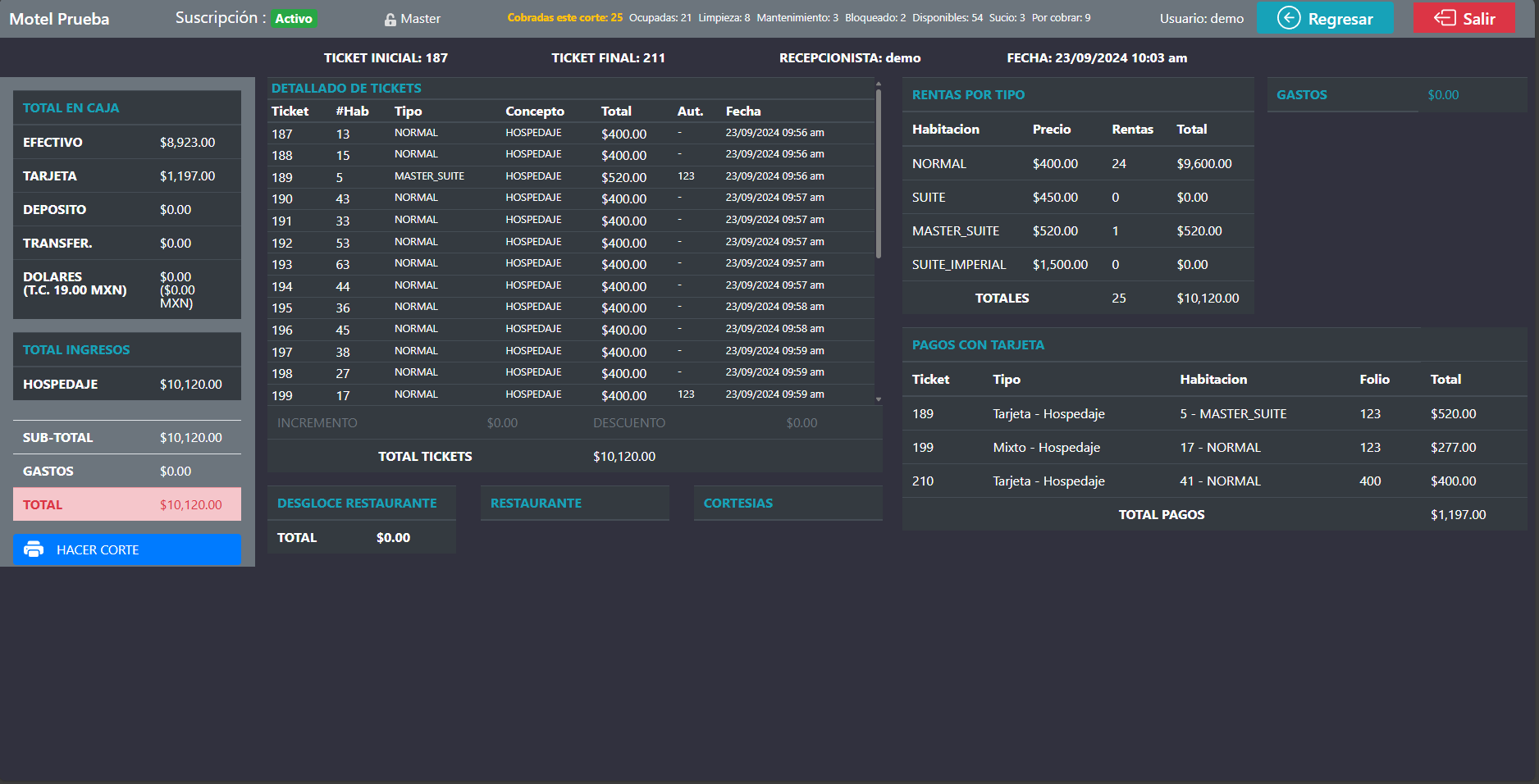Click the highlighted TOTAL $10,120.00 row
This screenshot has height=784, width=1539.
point(126,504)
